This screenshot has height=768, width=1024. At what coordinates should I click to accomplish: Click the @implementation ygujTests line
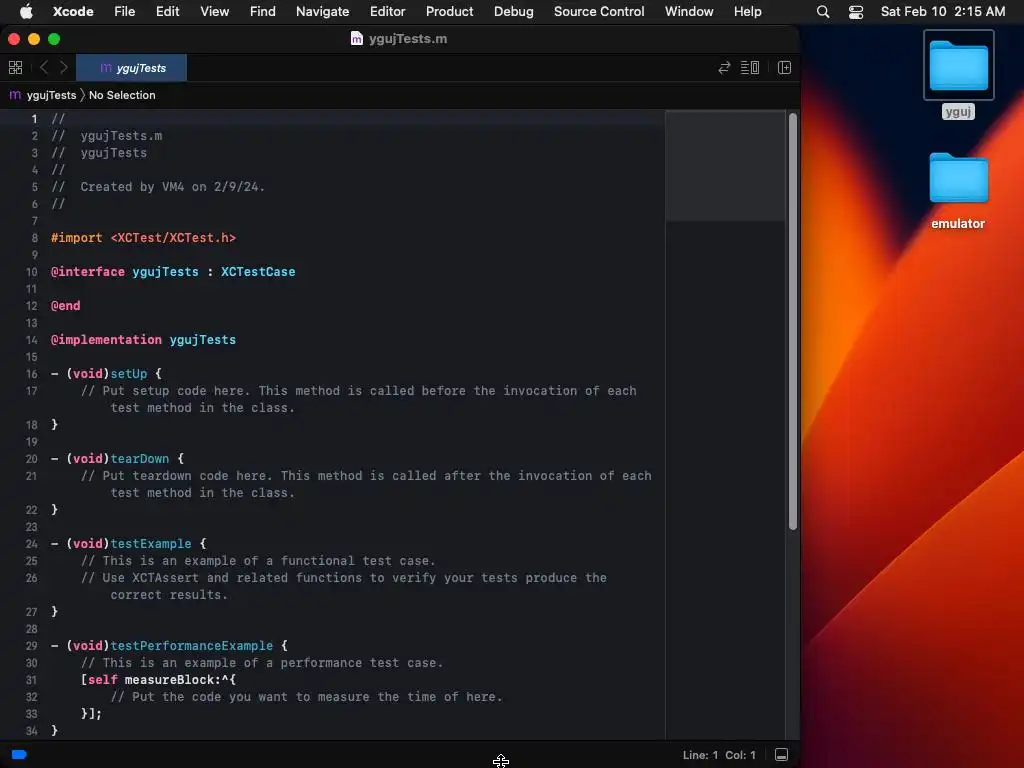click(143, 340)
